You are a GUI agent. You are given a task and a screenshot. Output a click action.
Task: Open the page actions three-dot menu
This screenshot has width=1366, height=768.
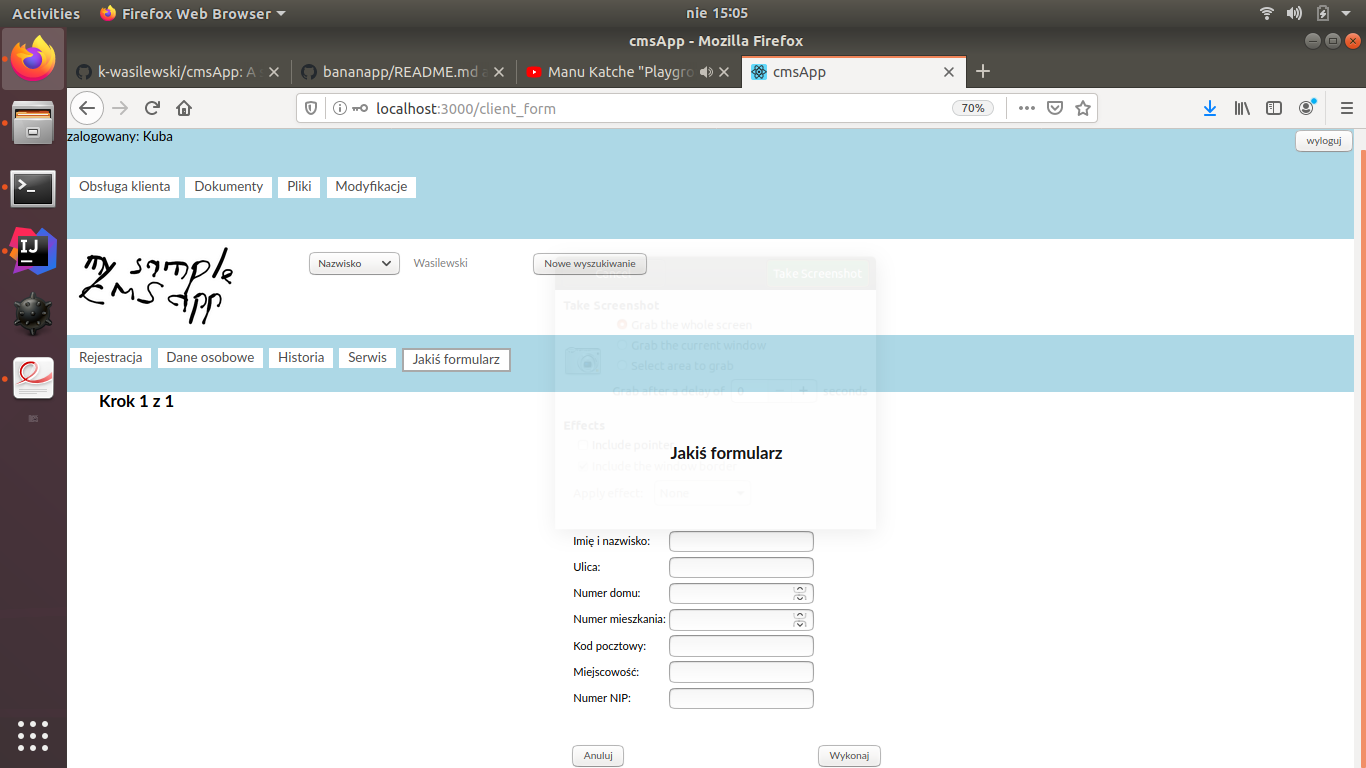pyautogui.click(x=1027, y=108)
